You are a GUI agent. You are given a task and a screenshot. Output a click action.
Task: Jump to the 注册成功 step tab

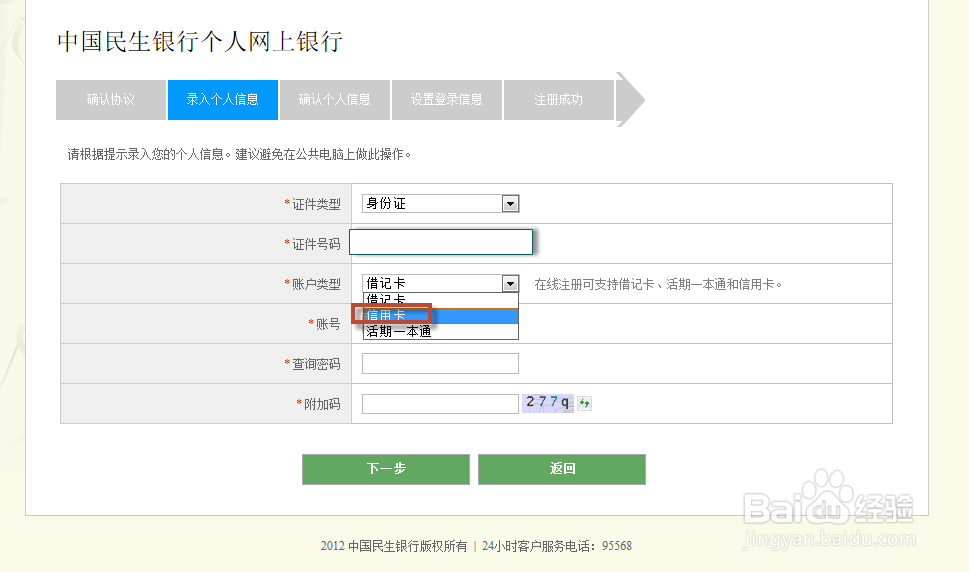coord(558,99)
